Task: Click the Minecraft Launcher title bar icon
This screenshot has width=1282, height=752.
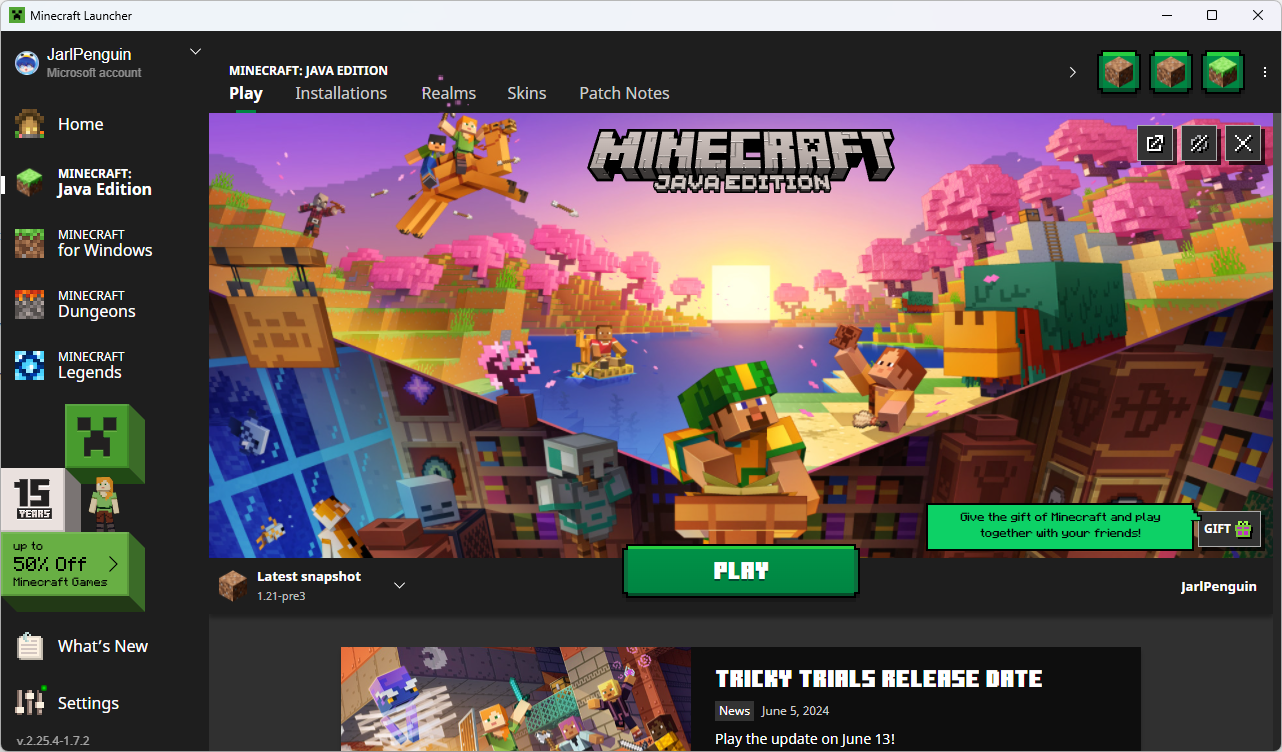Action: [17, 15]
